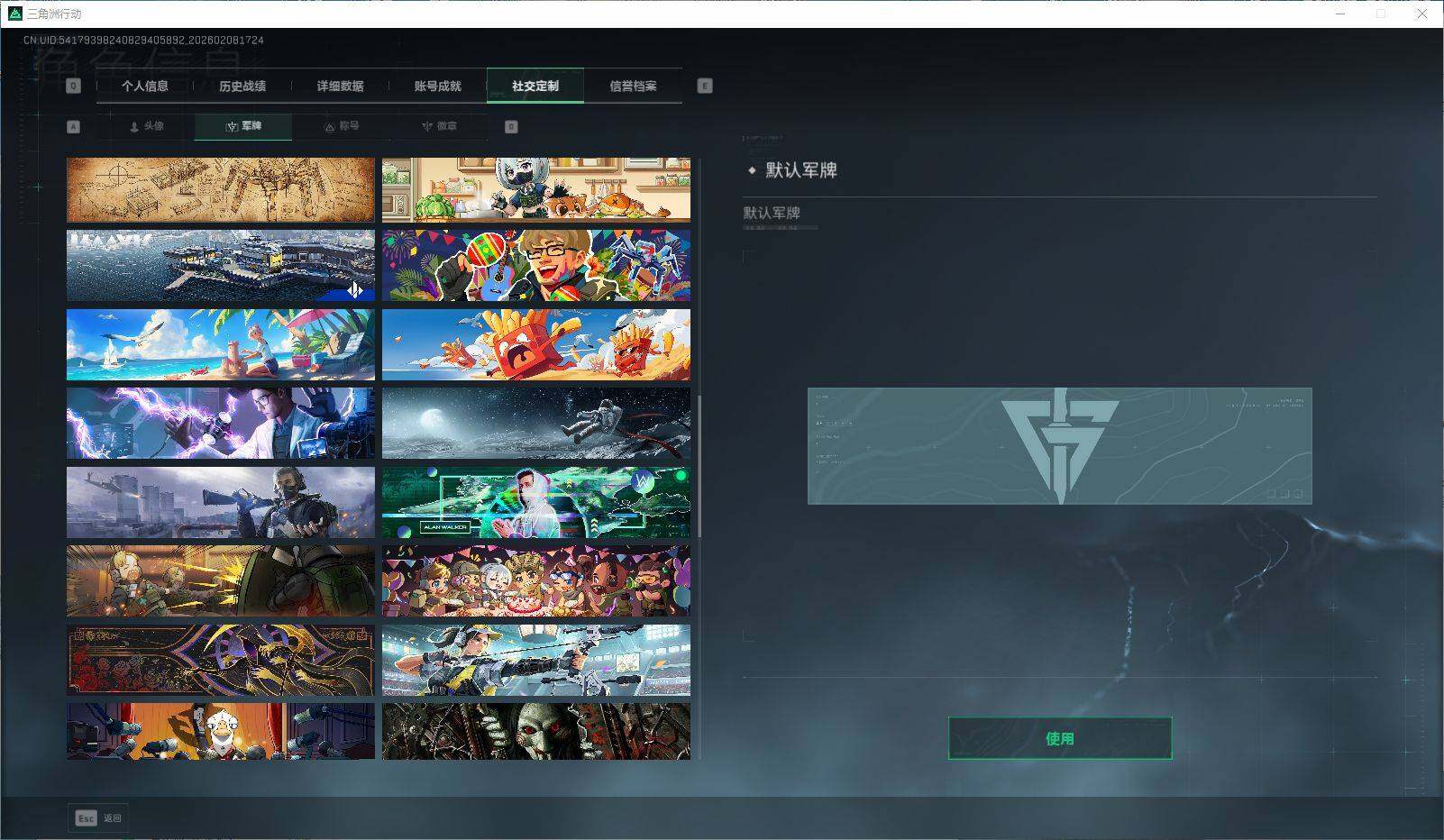Click the 默认军牌 heading text
Image resolution: width=1444 pixels, height=840 pixels.
pos(801,170)
